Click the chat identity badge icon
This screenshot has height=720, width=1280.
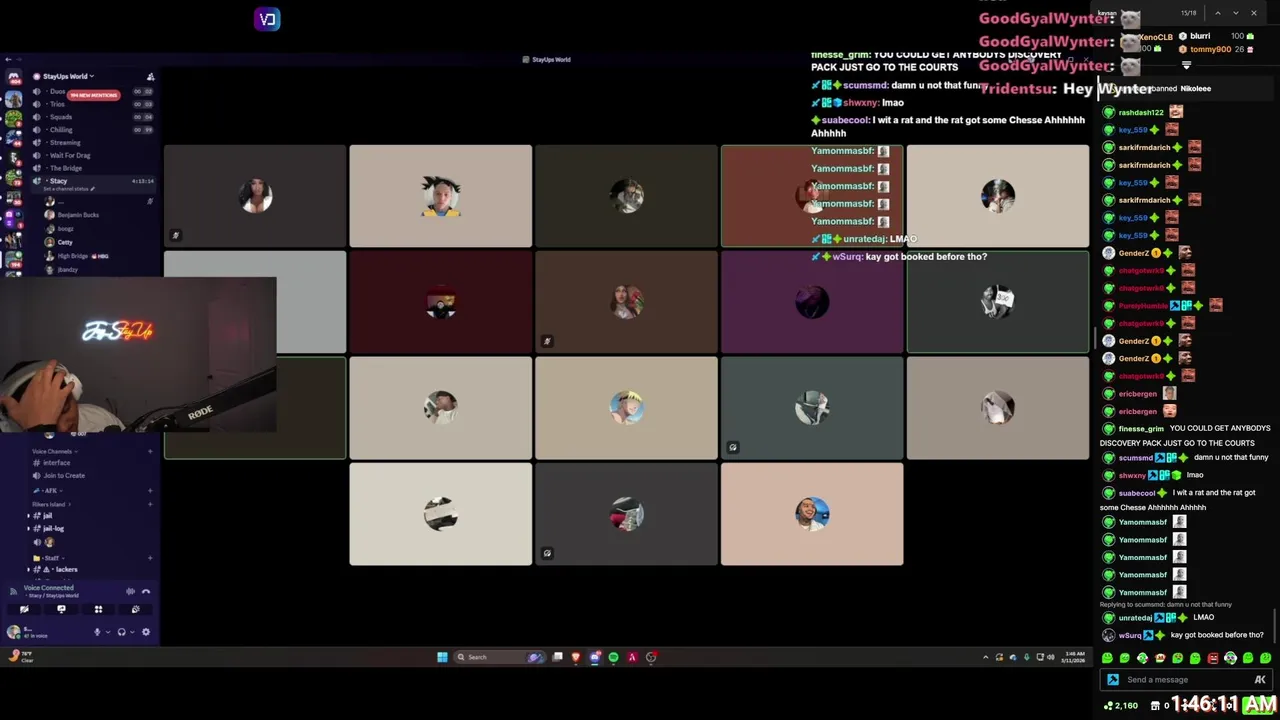(1113, 680)
